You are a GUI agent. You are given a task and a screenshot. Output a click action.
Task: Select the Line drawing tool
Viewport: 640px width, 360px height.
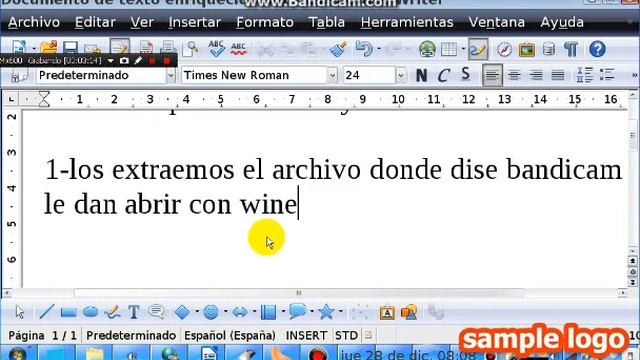(47, 312)
